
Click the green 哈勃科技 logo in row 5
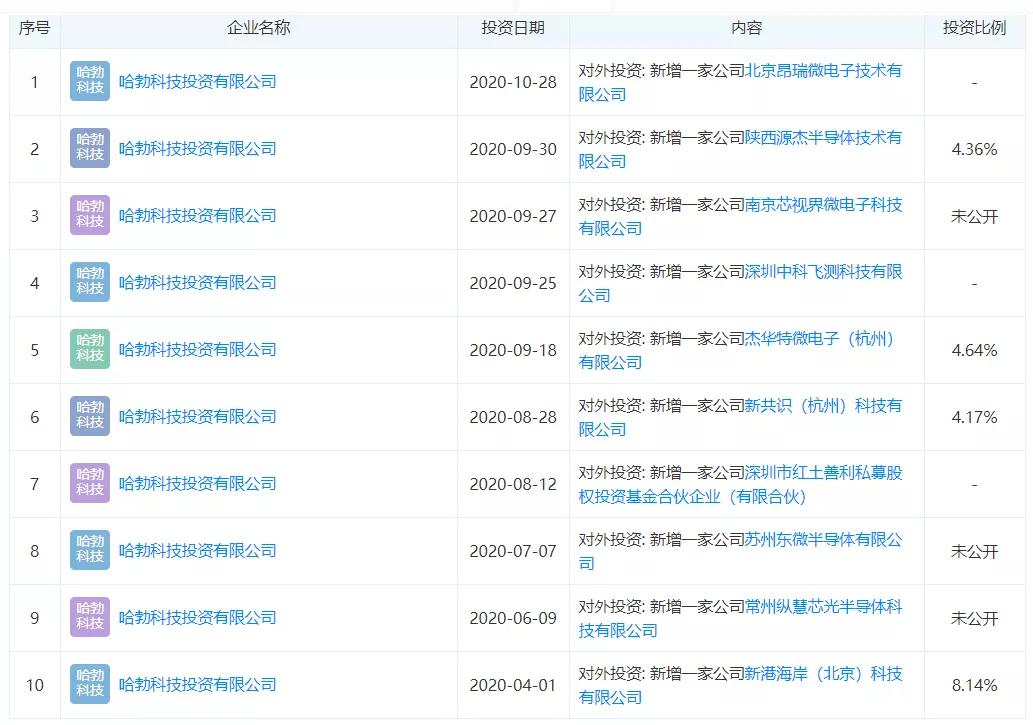tap(90, 350)
